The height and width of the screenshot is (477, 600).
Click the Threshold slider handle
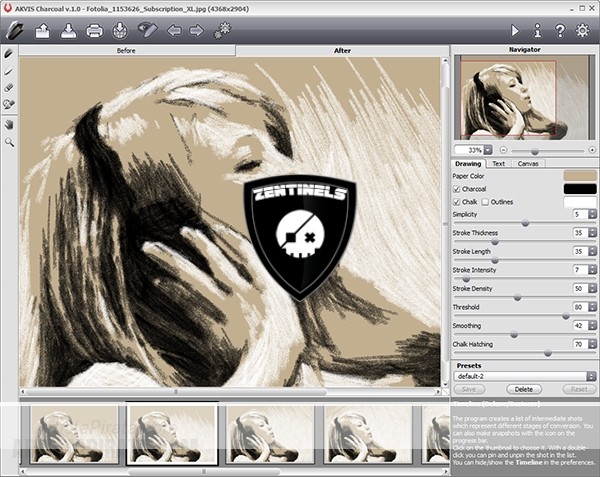click(x=566, y=316)
